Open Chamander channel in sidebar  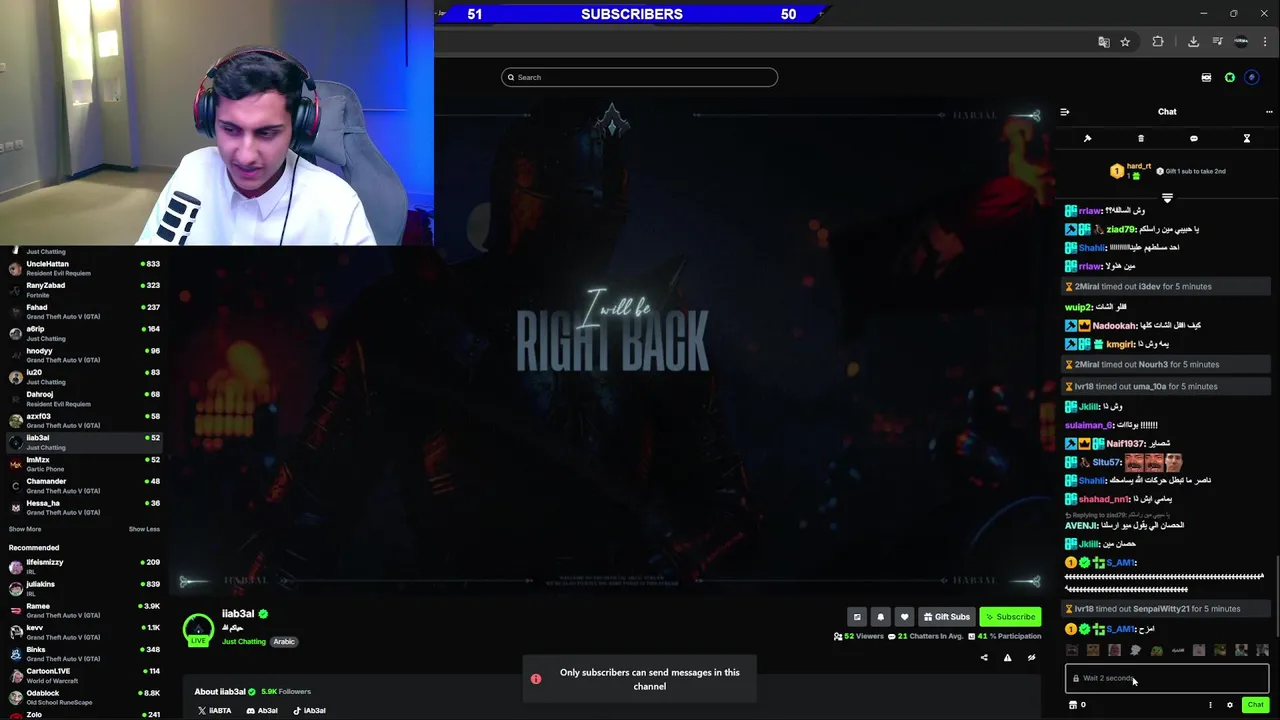(x=84, y=486)
